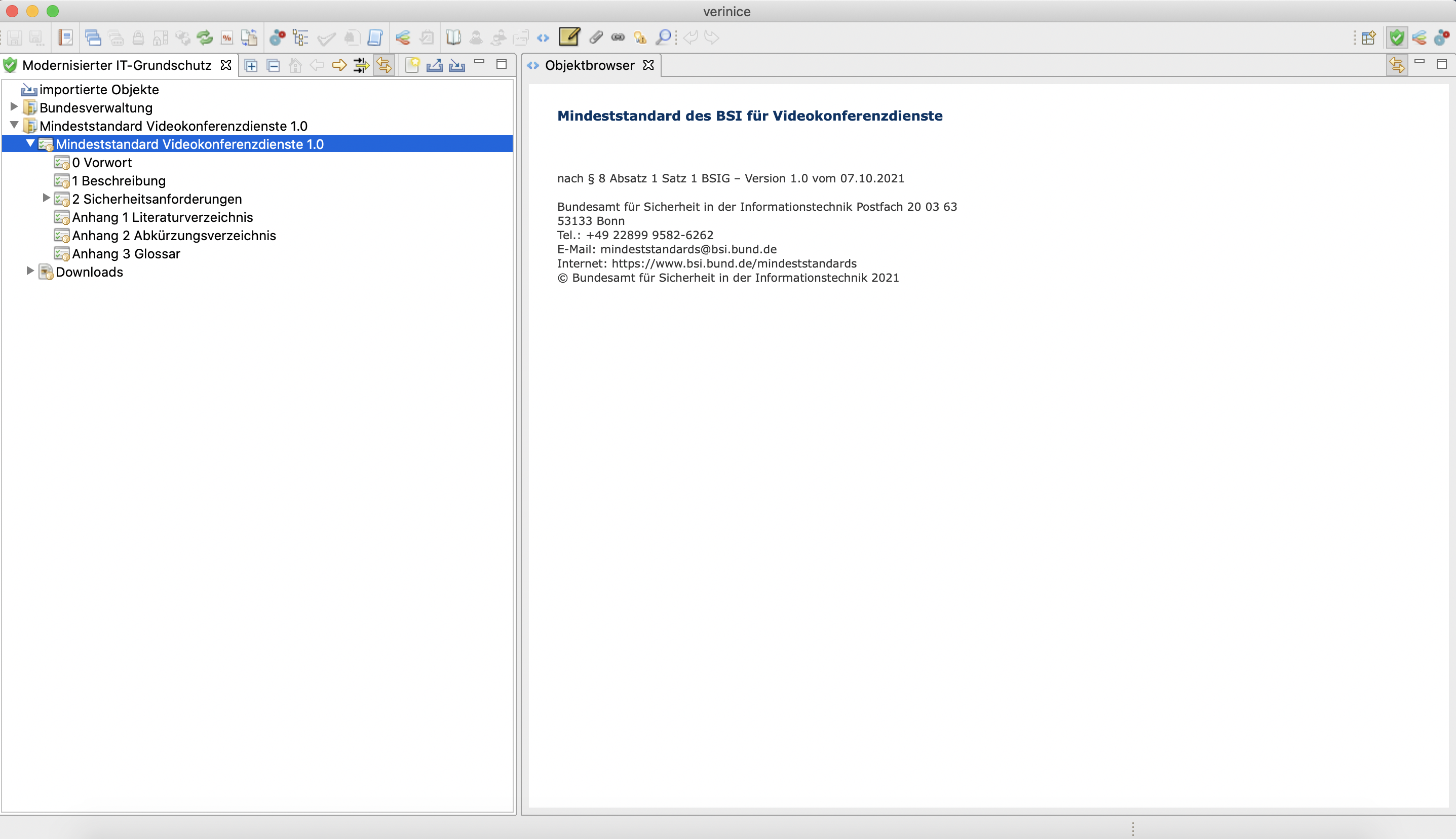Click the paperclip attachments icon
Screen dimensions: 1456x839
[x=596, y=38]
